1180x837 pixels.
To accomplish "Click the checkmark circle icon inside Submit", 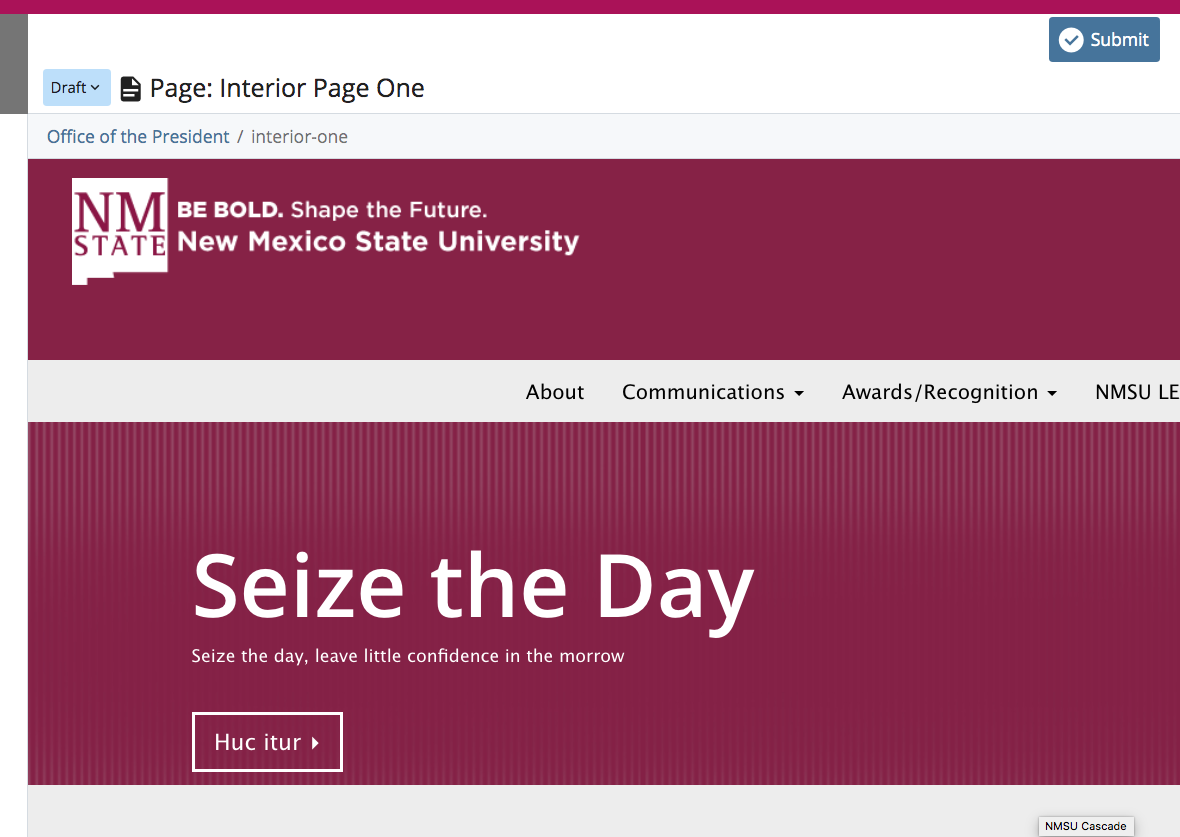I will [1071, 40].
